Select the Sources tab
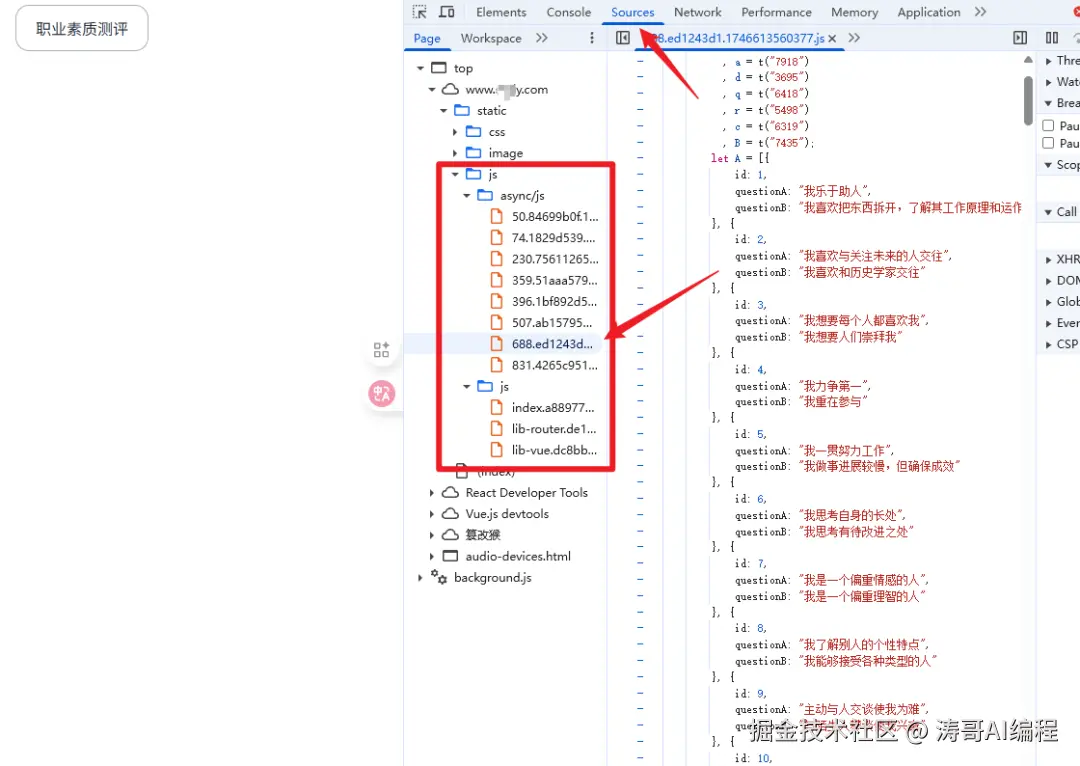The height and width of the screenshot is (766, 1080). coord(632,12)
